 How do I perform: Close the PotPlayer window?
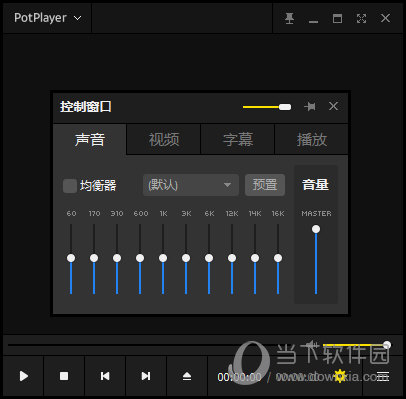point(385,18)
